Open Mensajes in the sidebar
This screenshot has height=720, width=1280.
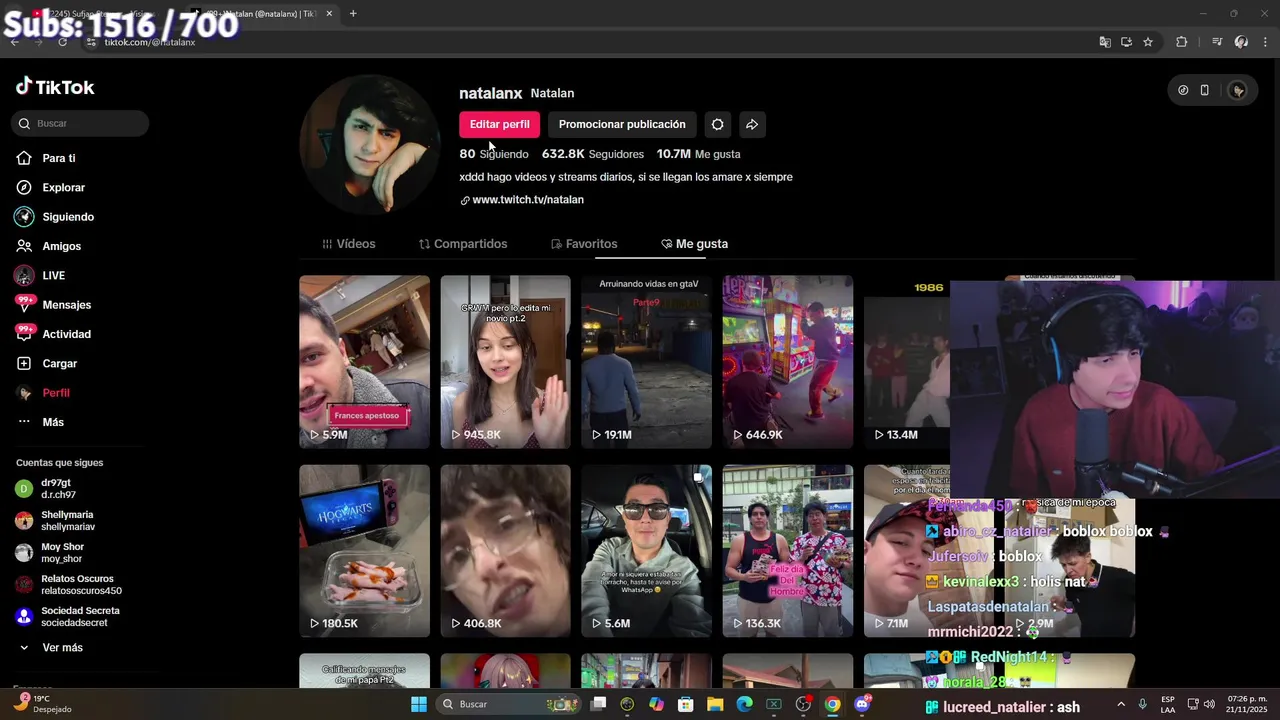click(53, 305)
